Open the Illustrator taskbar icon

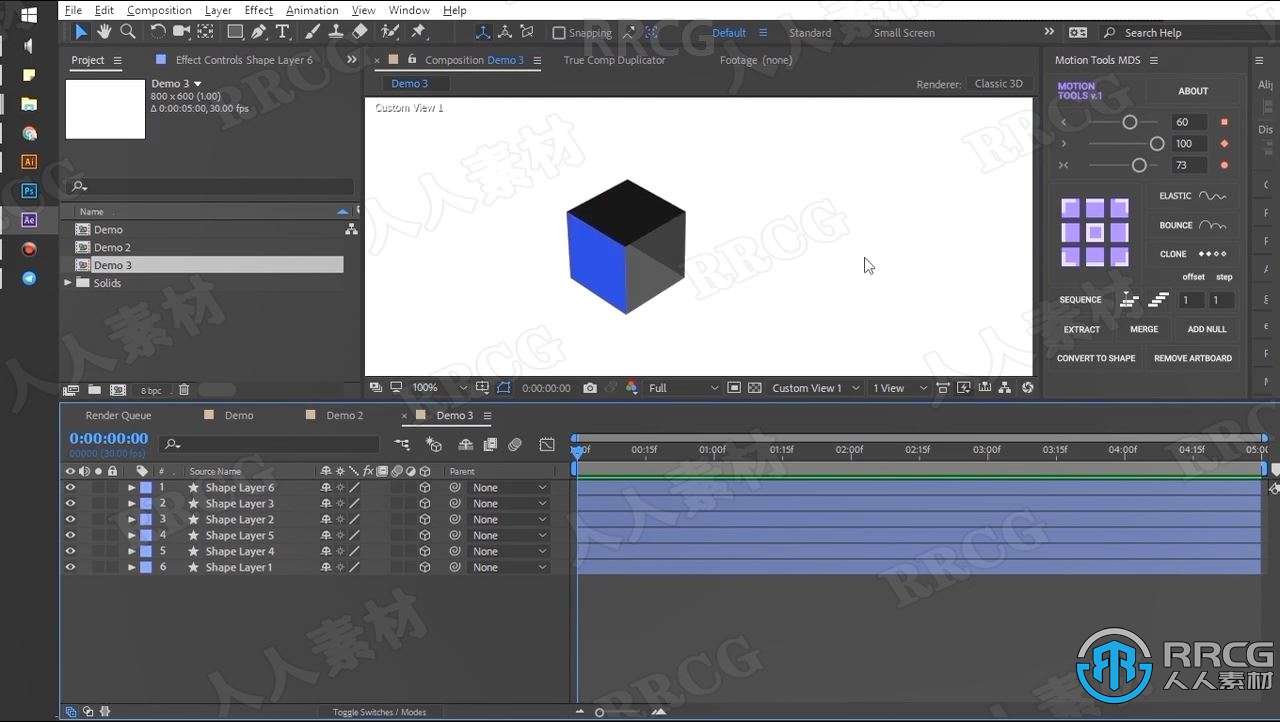pos(29,161)
